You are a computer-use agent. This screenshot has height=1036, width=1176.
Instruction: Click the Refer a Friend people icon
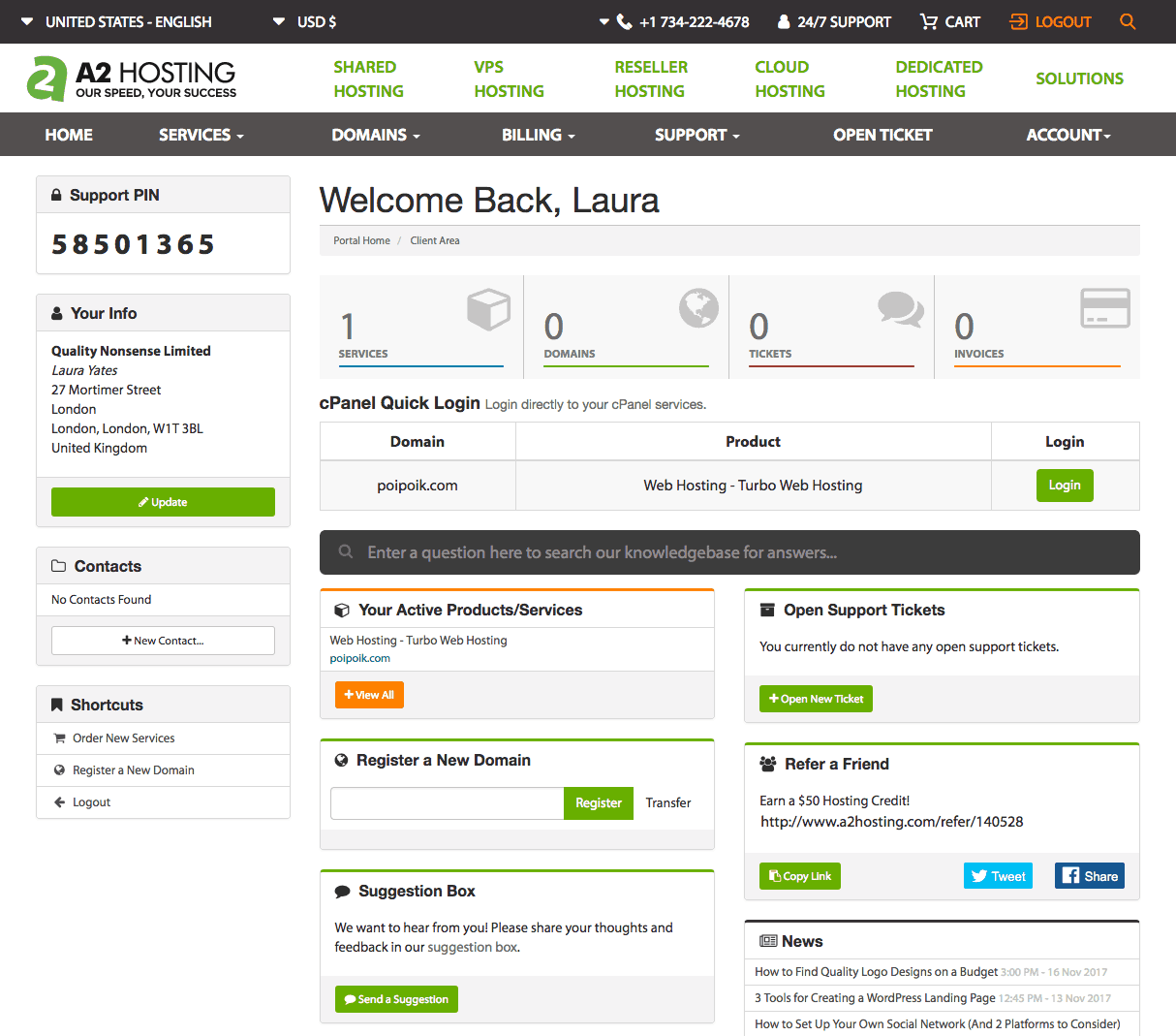pyautogui.click(x=768, y=764)
